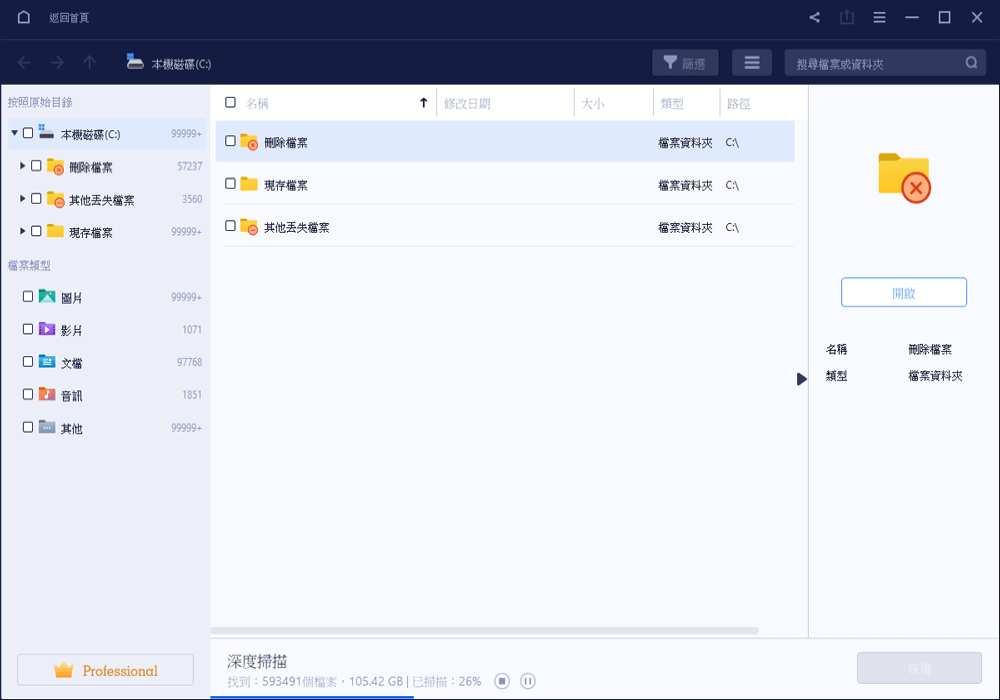Check the 現存檔案 row checkbox in list
The width and height of the screenshot is (1000, 700).
pos(230,184)
